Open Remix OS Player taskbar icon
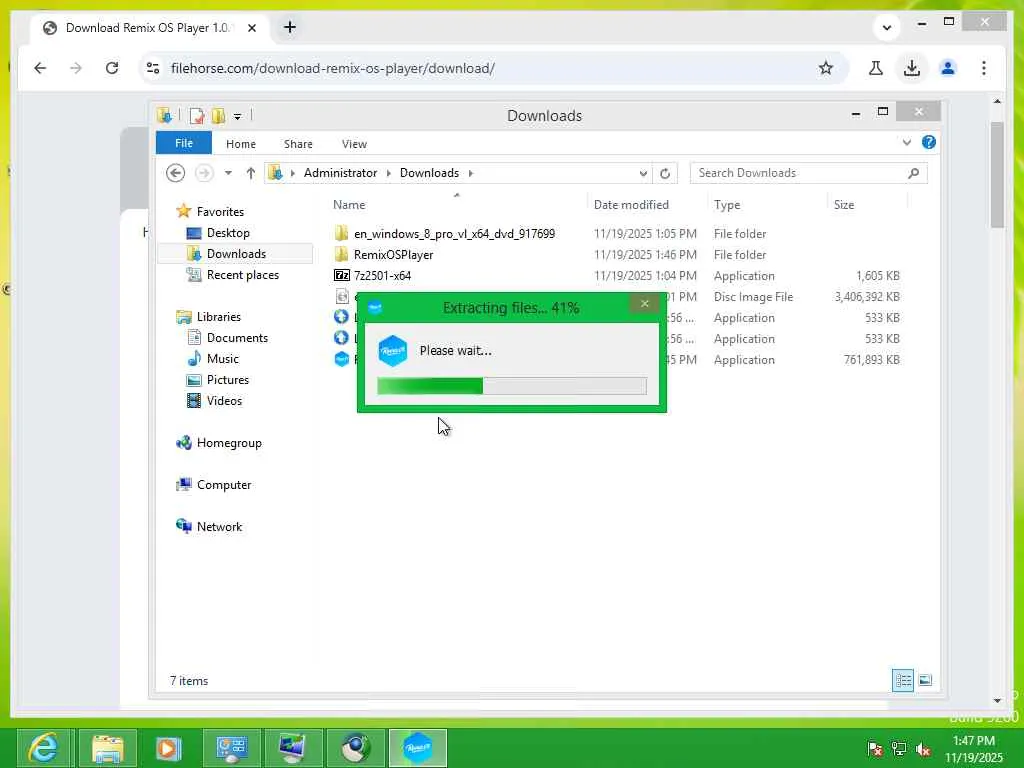The image size is (1024, 768). [418, 748]
